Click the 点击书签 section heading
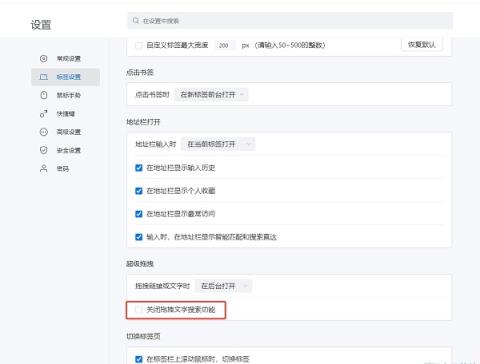 140,72
